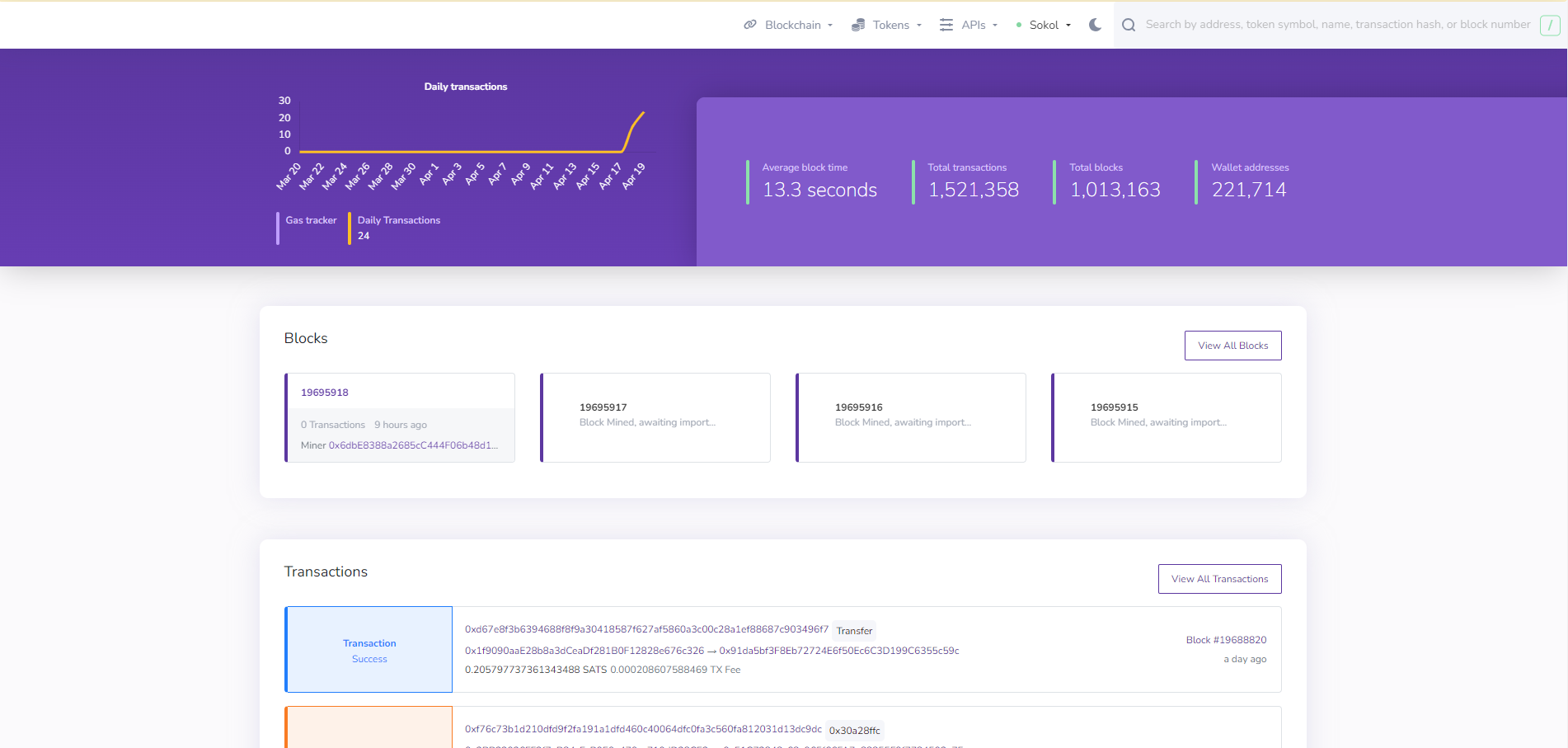Image resolution: width=1568 pixels, height=748 pixels.
Task: Click the Transfer tag
Action: coord(854,631)
